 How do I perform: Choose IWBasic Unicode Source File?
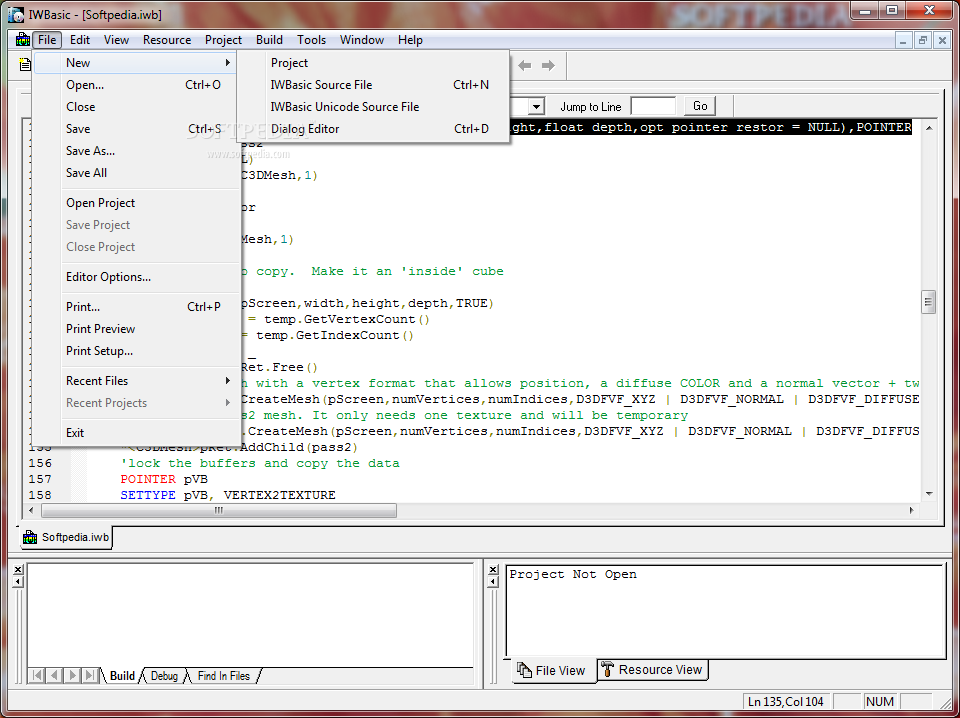pyautogui.click(x=373, y=107)
